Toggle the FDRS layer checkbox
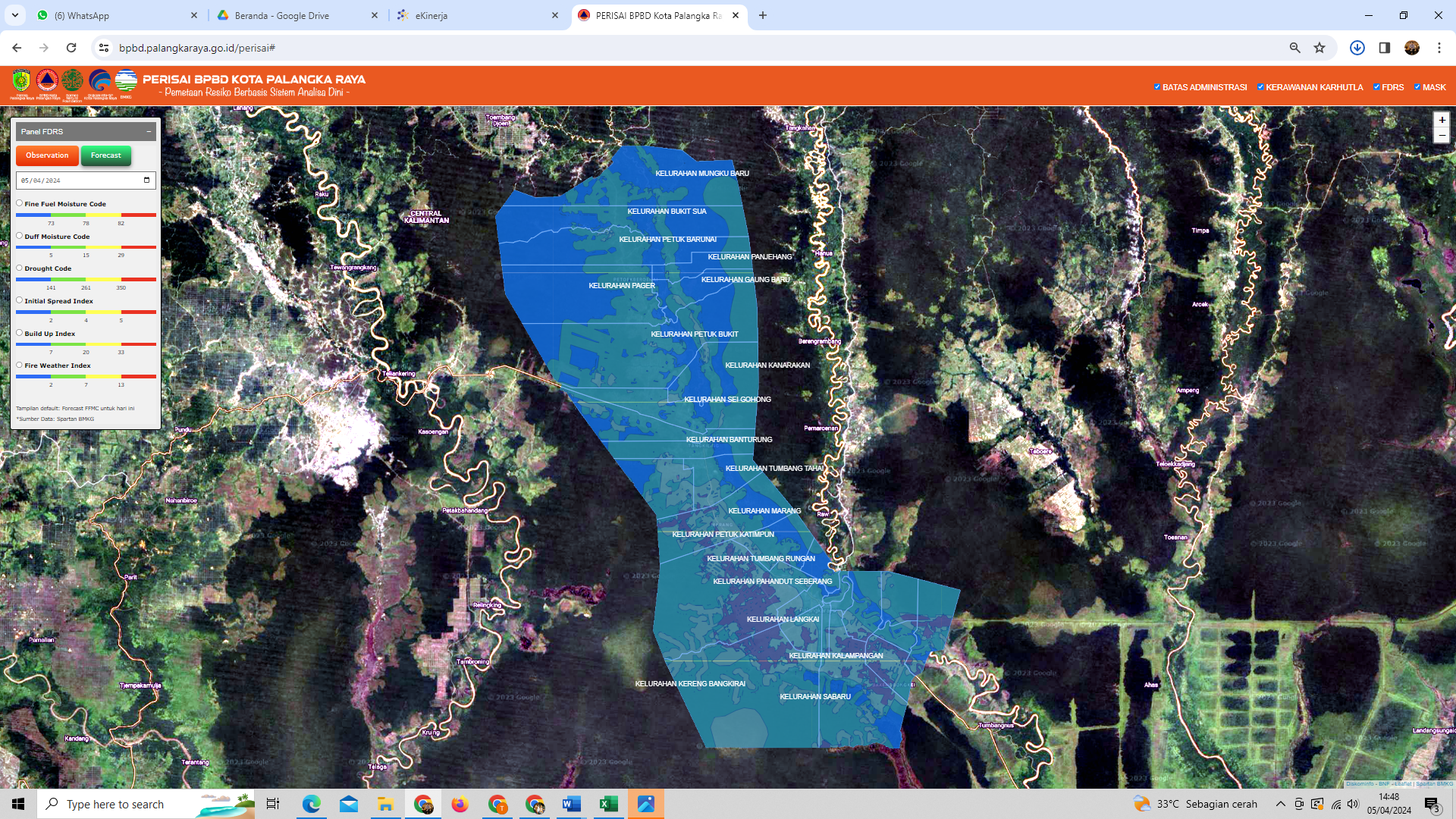 pyautogui.click(x=1376, y=87)
